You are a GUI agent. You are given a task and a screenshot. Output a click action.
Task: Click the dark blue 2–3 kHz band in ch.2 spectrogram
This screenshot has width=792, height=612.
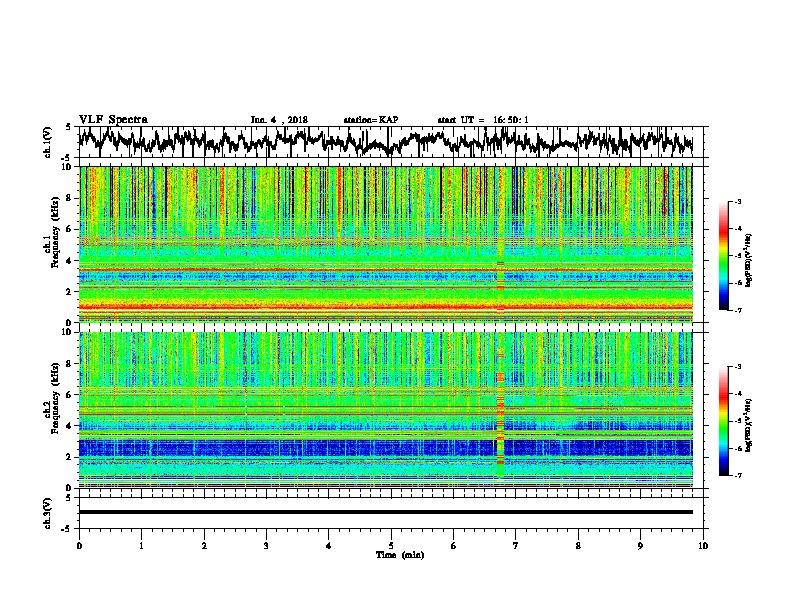[385, 448]
